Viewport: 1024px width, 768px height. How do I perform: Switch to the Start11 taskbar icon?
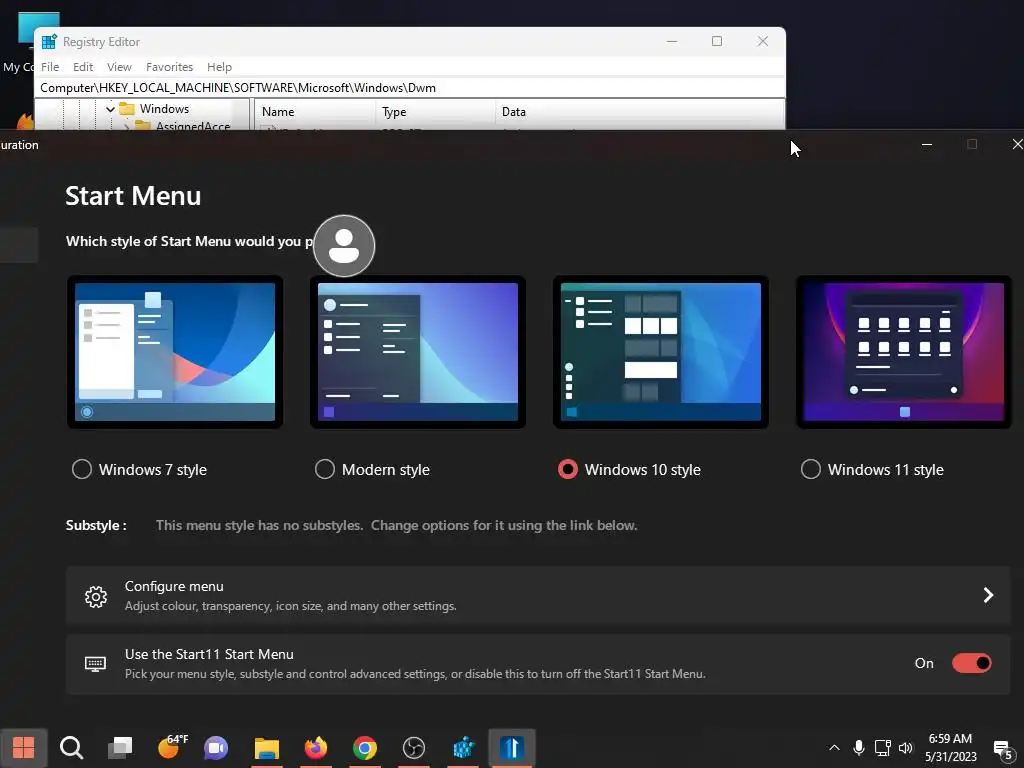pos(512,748)
